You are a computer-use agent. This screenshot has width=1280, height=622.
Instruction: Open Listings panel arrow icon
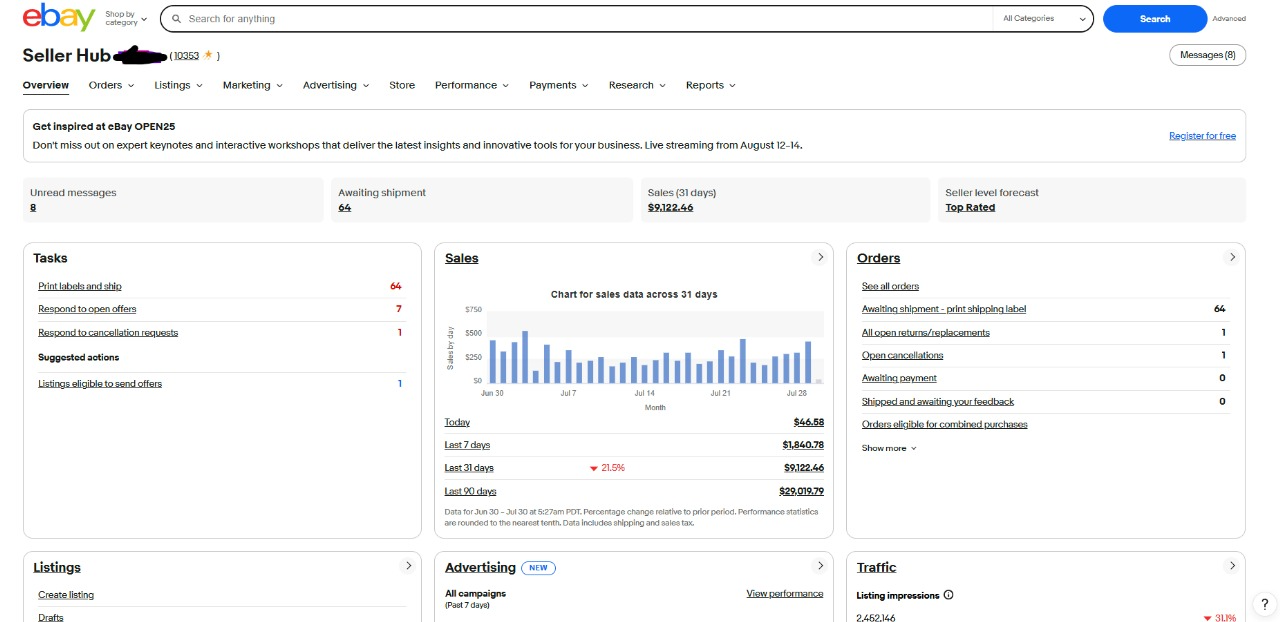[408, 566]
